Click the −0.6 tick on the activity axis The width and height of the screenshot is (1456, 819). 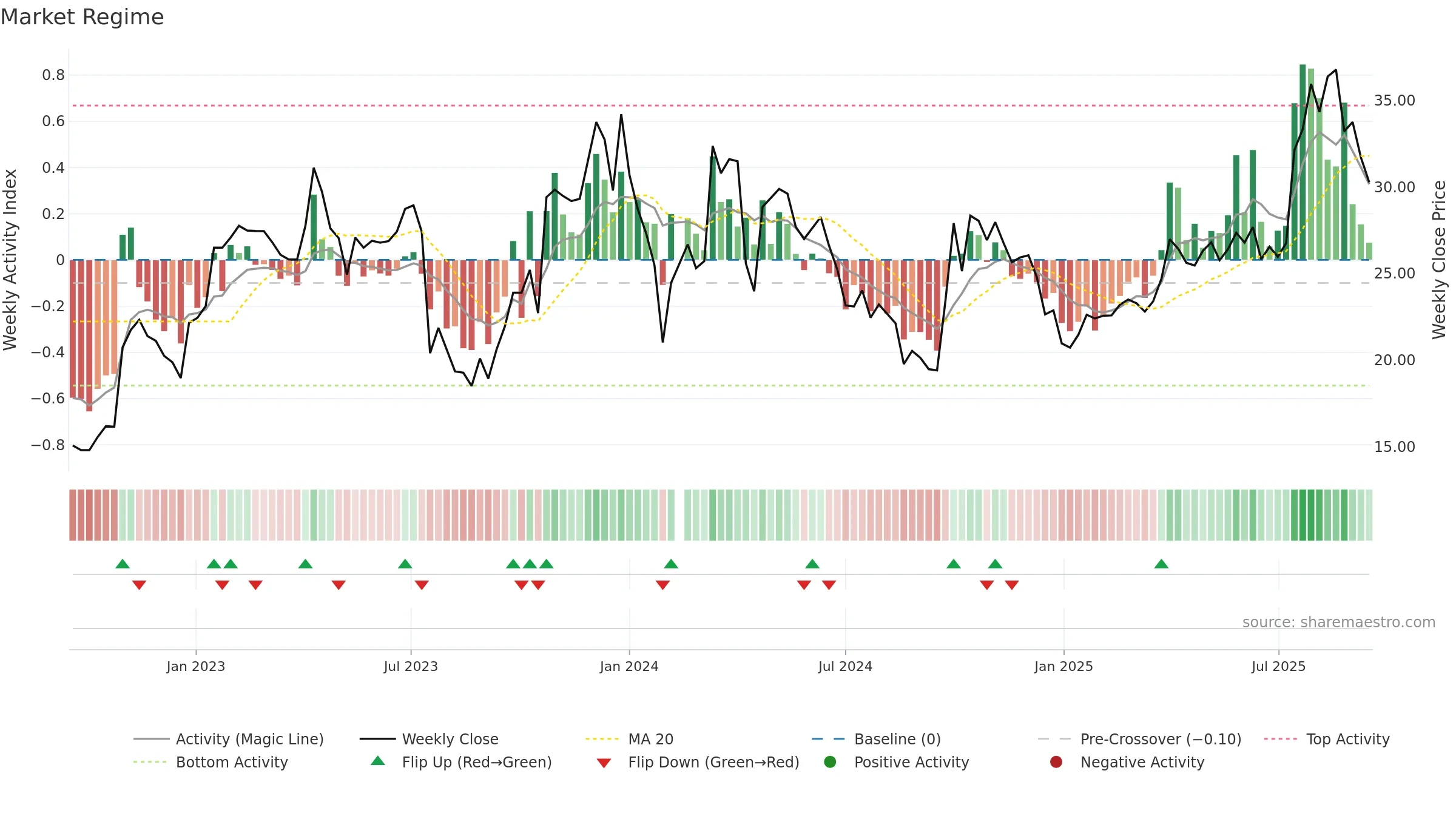click(48, 399)
